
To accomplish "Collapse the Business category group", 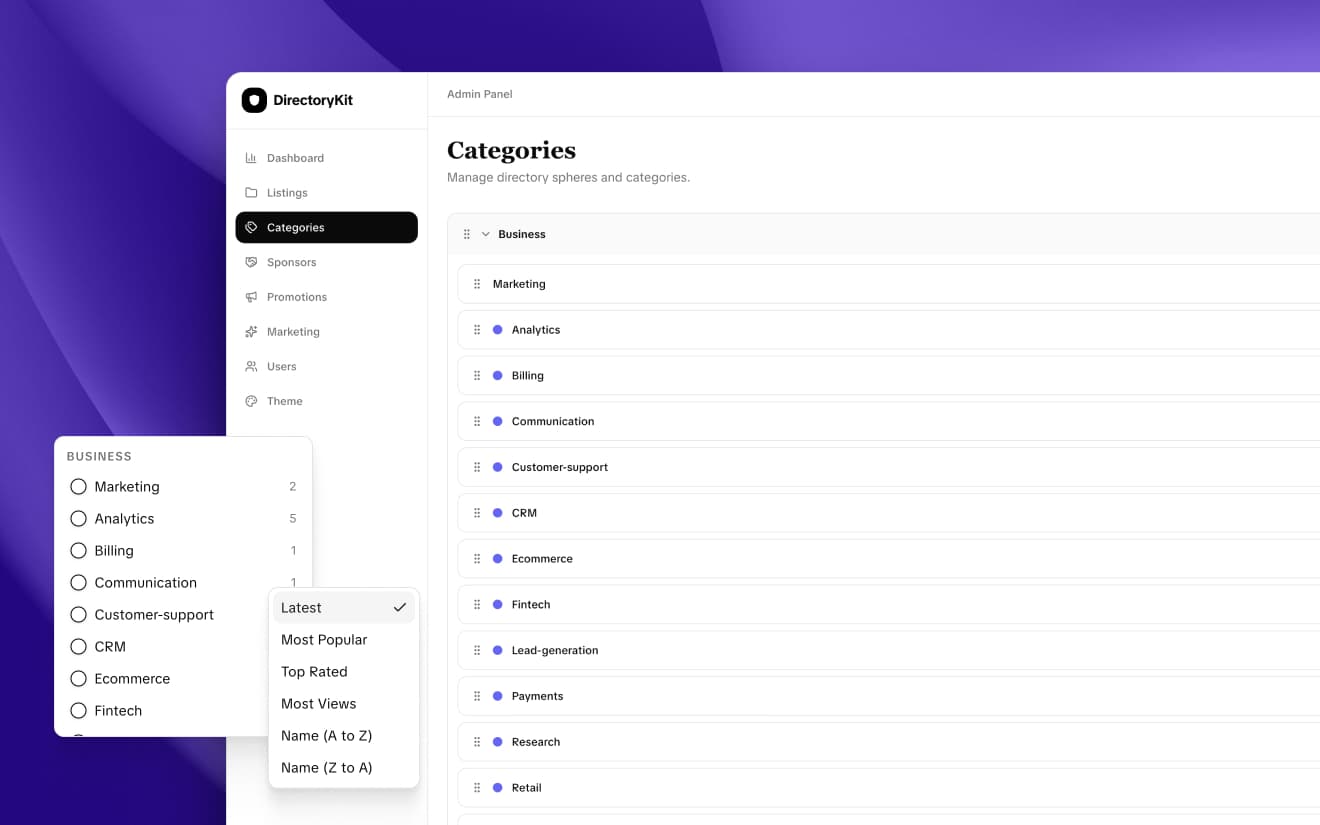I will [486, 233].
